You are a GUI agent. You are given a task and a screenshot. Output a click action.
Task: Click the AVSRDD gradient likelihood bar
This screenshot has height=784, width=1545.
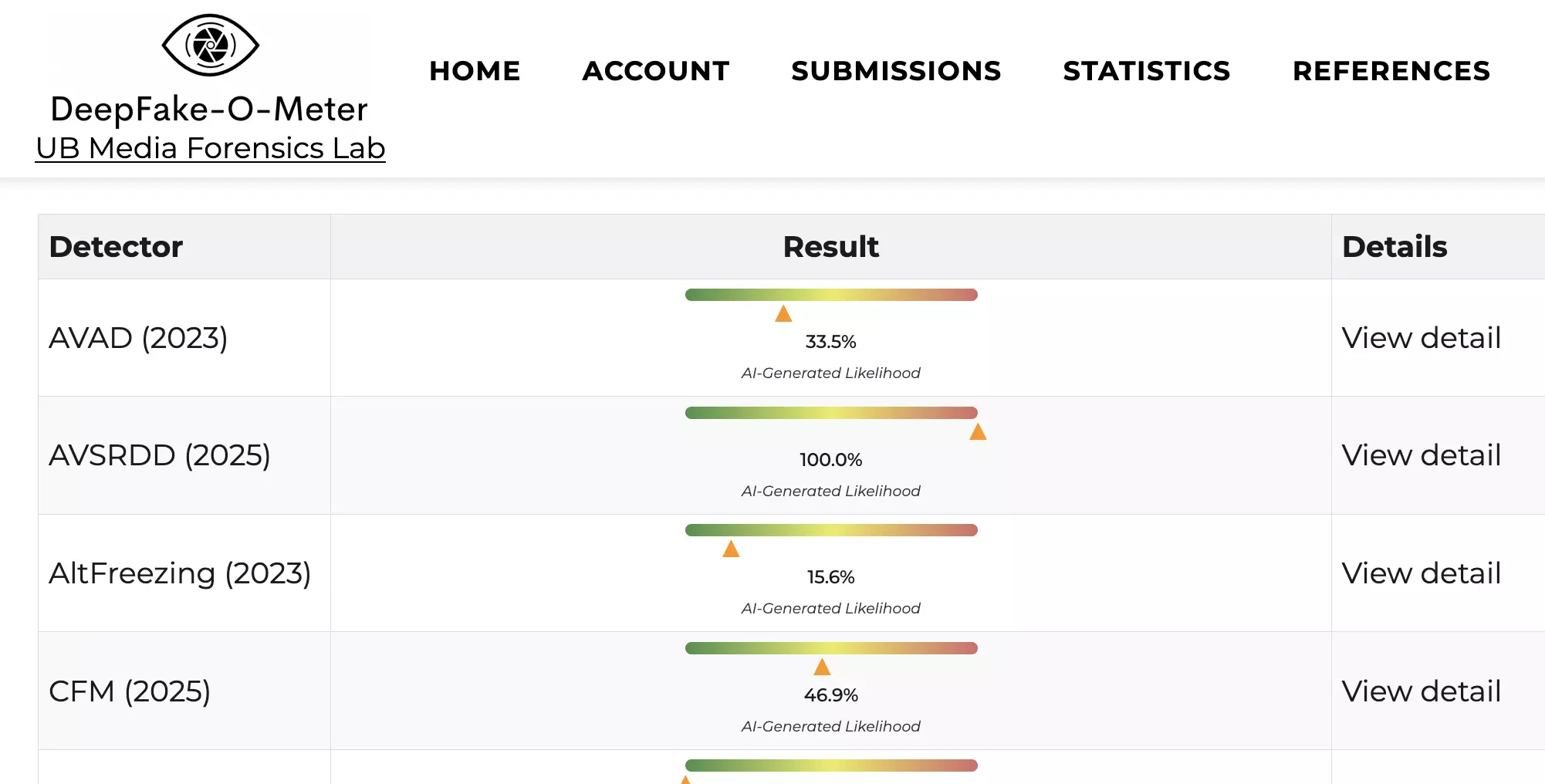(831, 413)
